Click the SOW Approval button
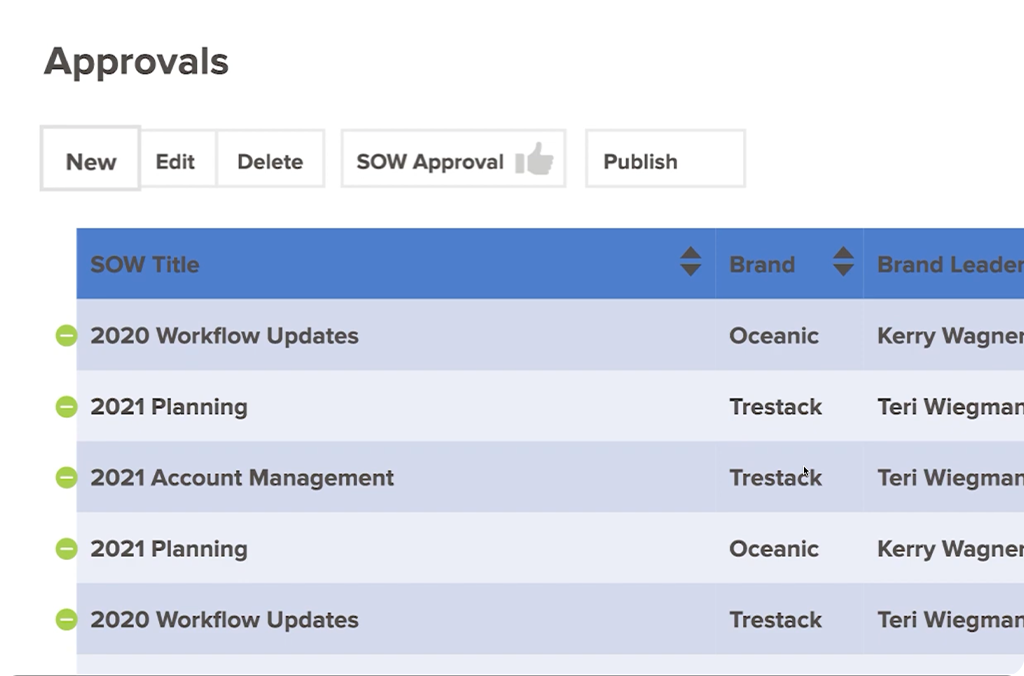The width and height of the screenshot is (1024, 676). tap(453, 159)
